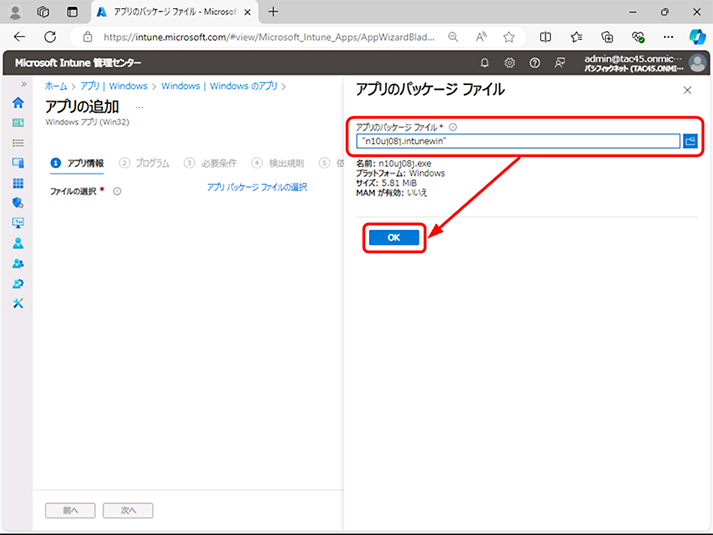
Task: Open アプリ | Windows breadcrumb link
Action: coord(114,86)
